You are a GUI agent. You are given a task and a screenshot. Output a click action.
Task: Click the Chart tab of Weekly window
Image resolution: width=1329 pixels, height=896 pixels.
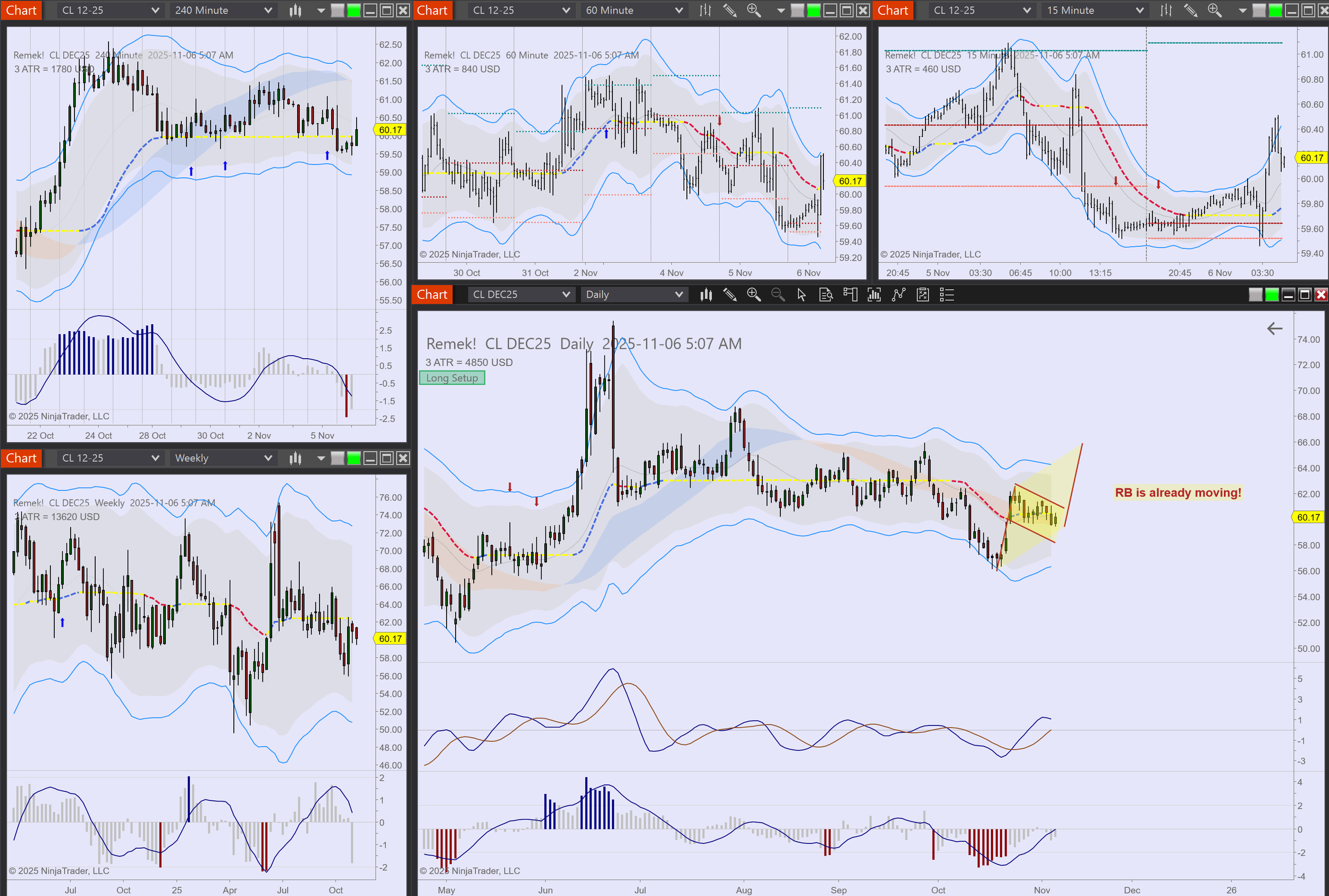[21, 458]
